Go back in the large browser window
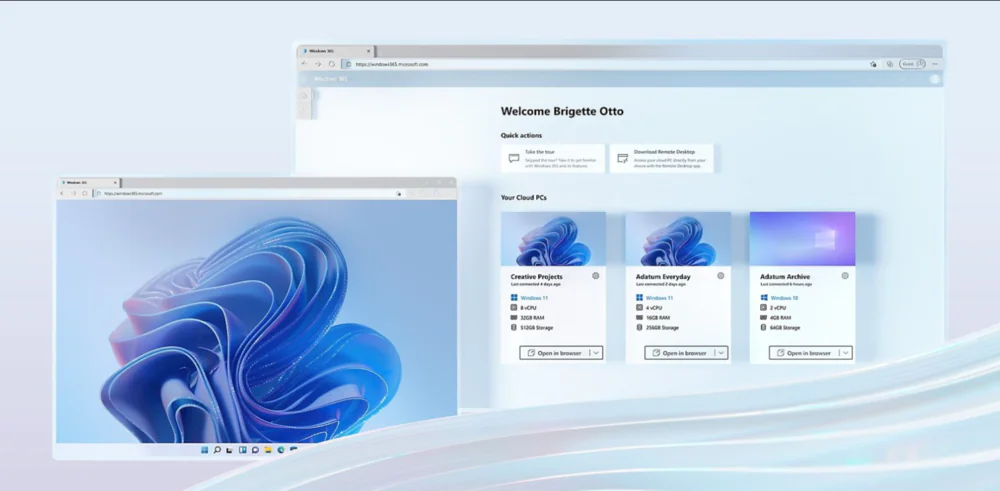The image size is (1000, 491). (305, 64)
